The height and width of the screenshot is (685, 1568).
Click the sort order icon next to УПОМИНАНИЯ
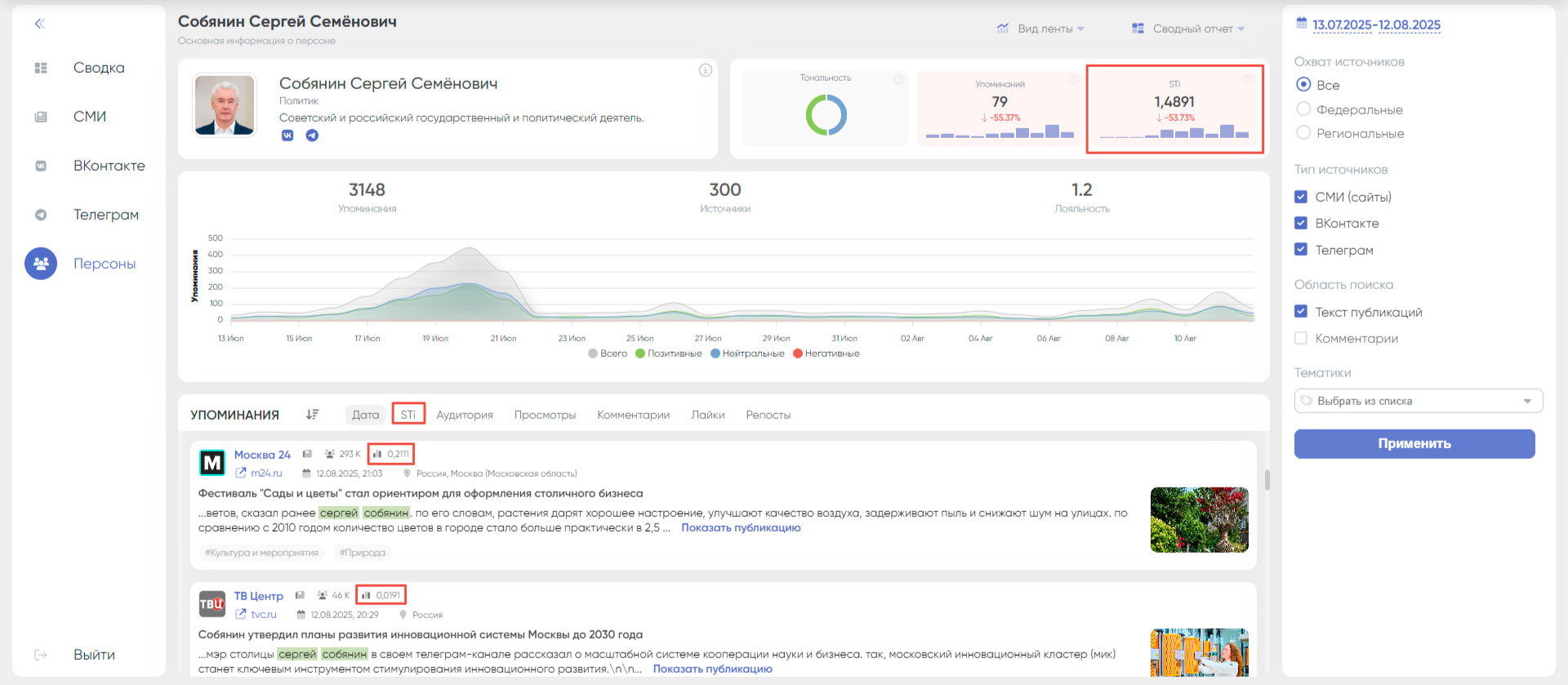click(312, 415)
